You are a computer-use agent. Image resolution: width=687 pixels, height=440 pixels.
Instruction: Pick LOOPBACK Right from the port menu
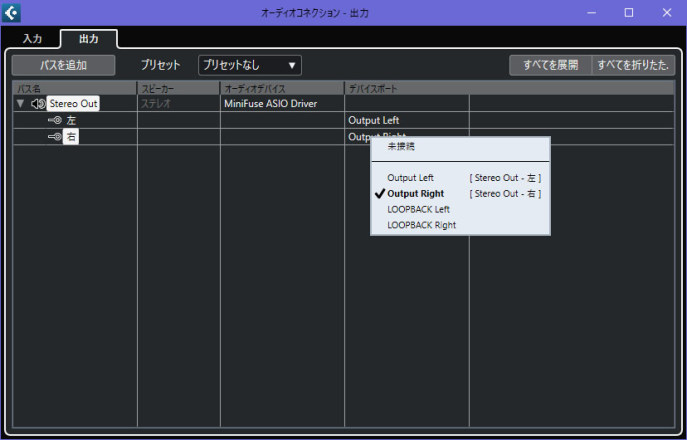[x=421, y=225]
